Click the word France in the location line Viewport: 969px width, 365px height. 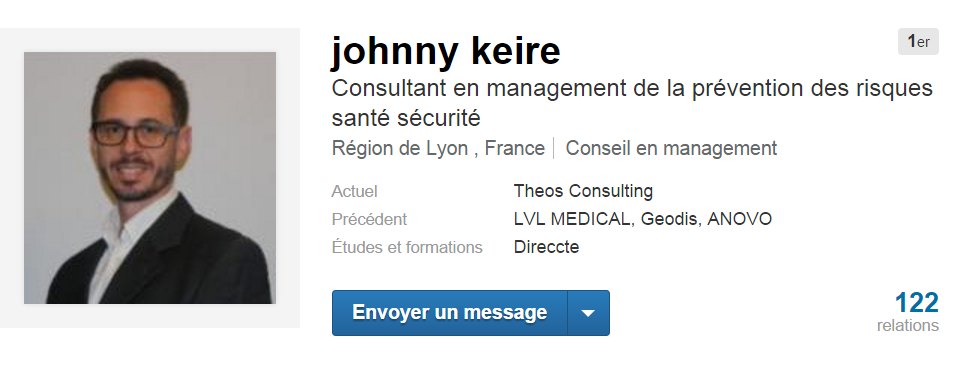515,149
